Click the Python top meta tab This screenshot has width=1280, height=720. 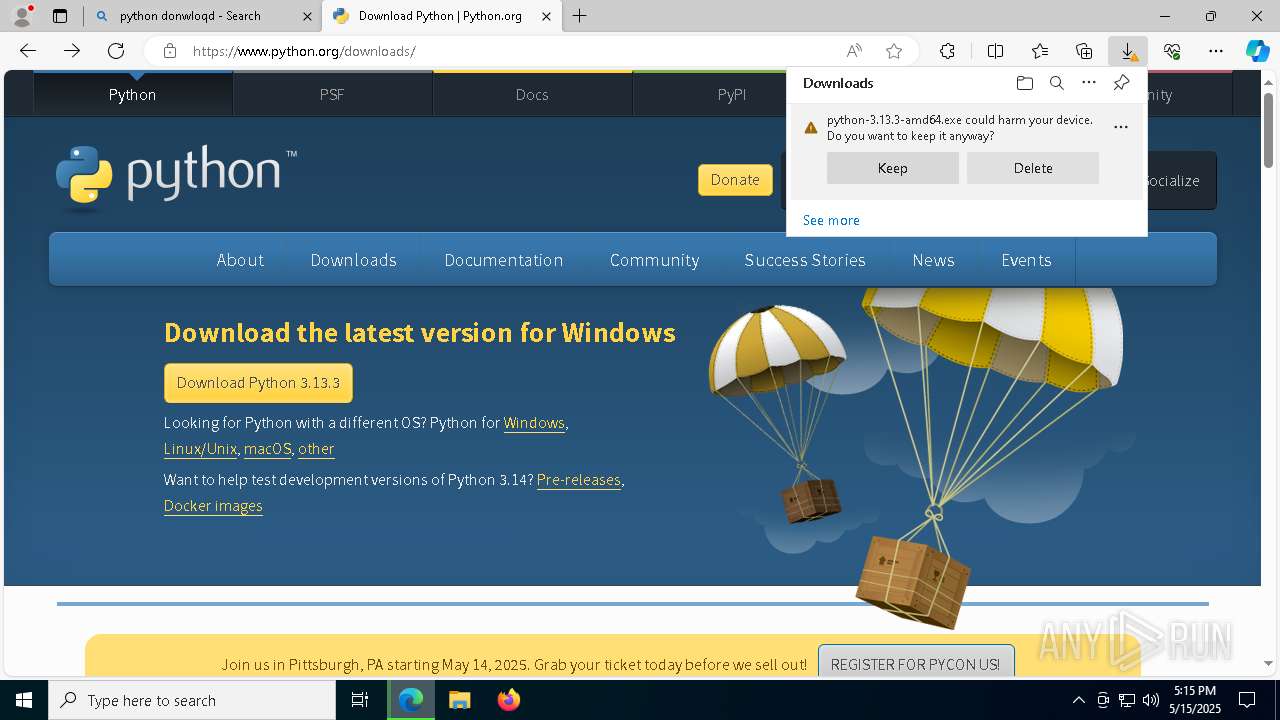(x=133, y=94)
